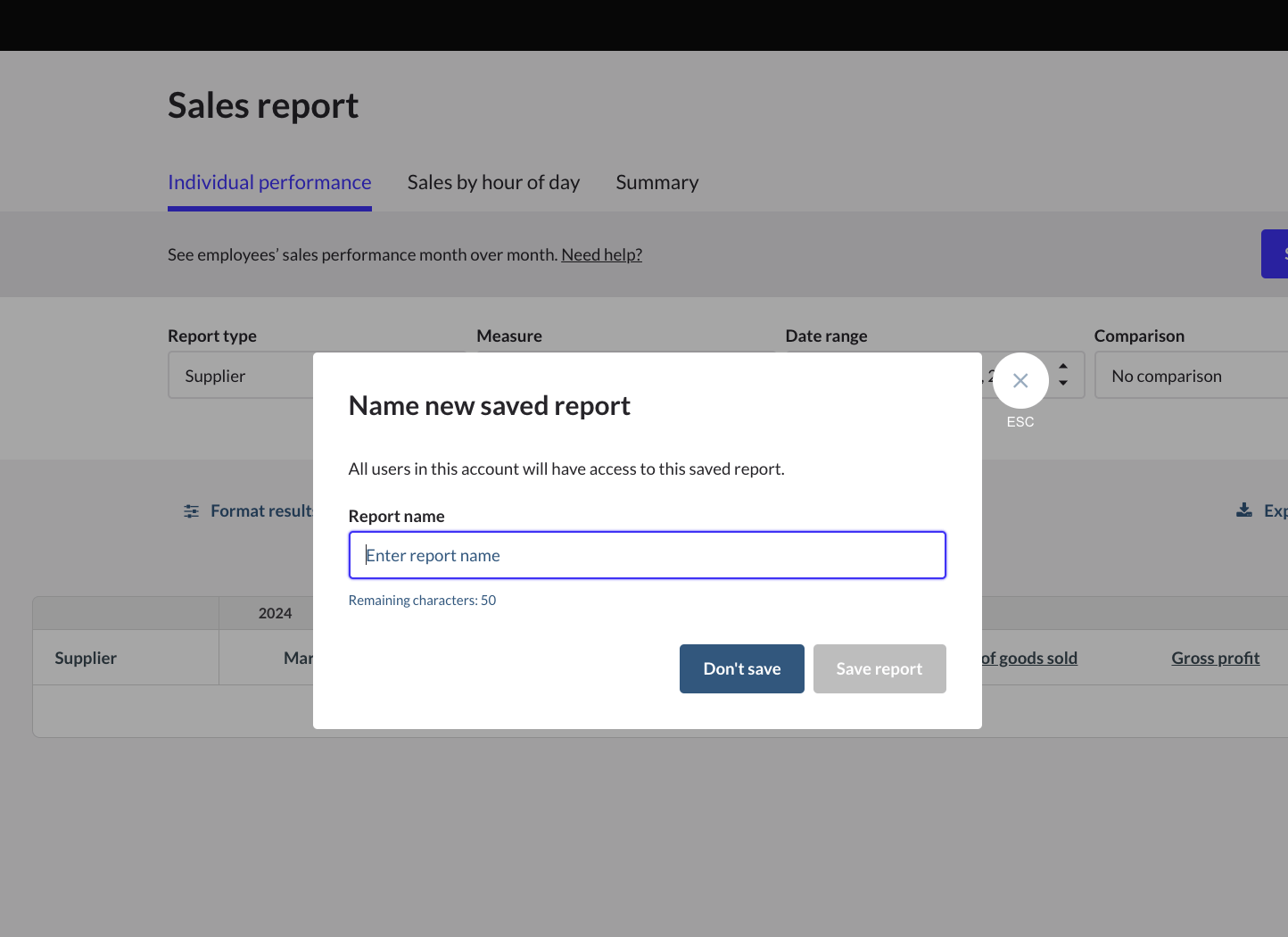
Task: Sort by the Gross profit column
Action: coord(1215,659)
